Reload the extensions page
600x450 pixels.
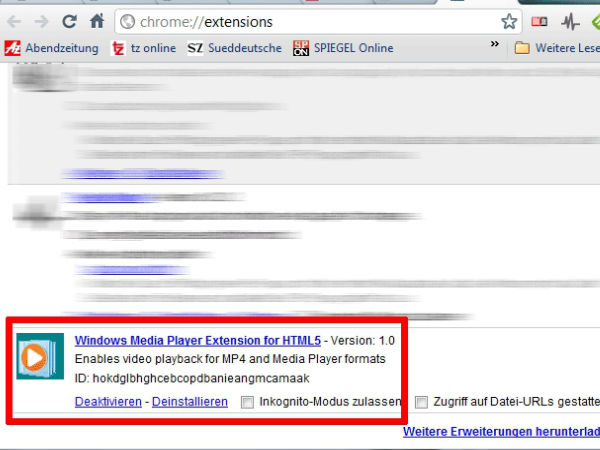[x=70, y=20]
